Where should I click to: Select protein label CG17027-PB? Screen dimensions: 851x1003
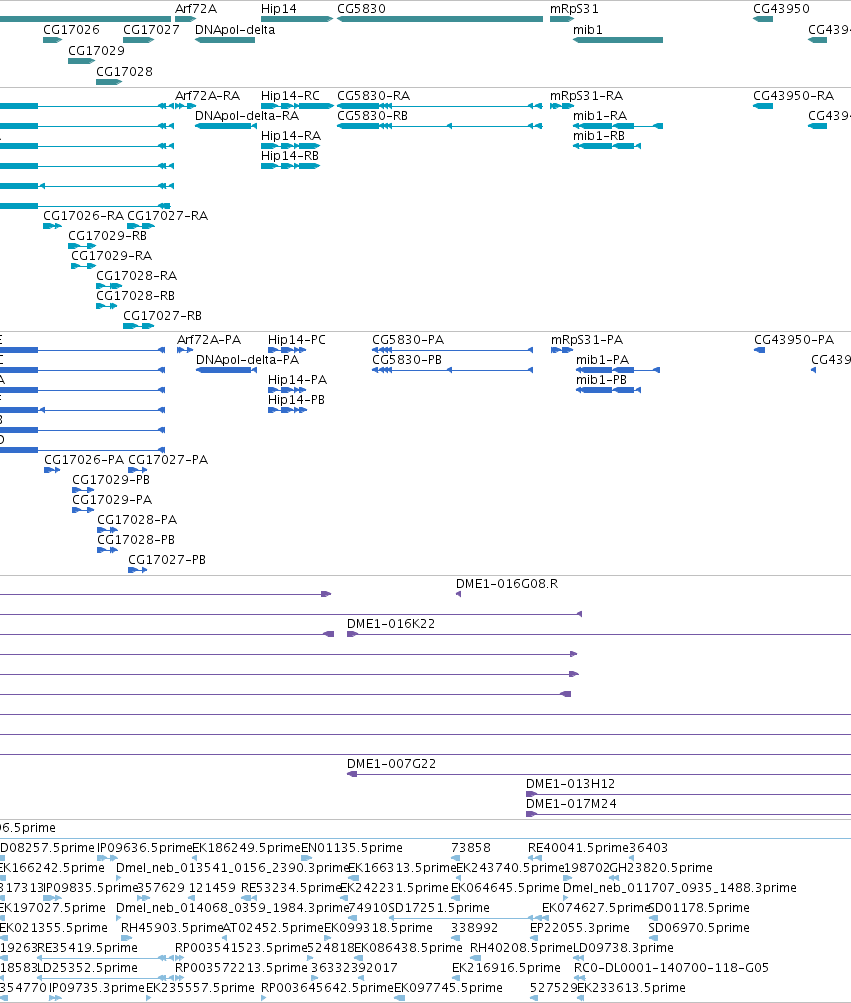[167, 559]
